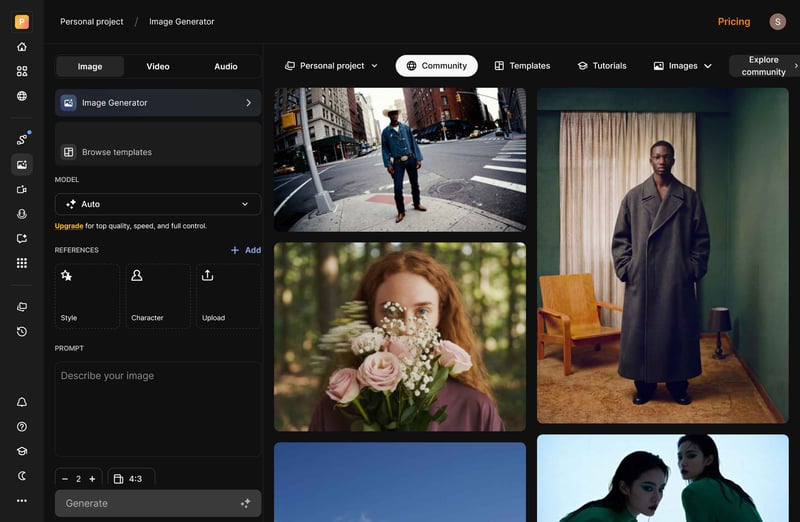Toggle dark mode moon icon
800x522 pixels.
pyautogui.click(x=22, y=476)
